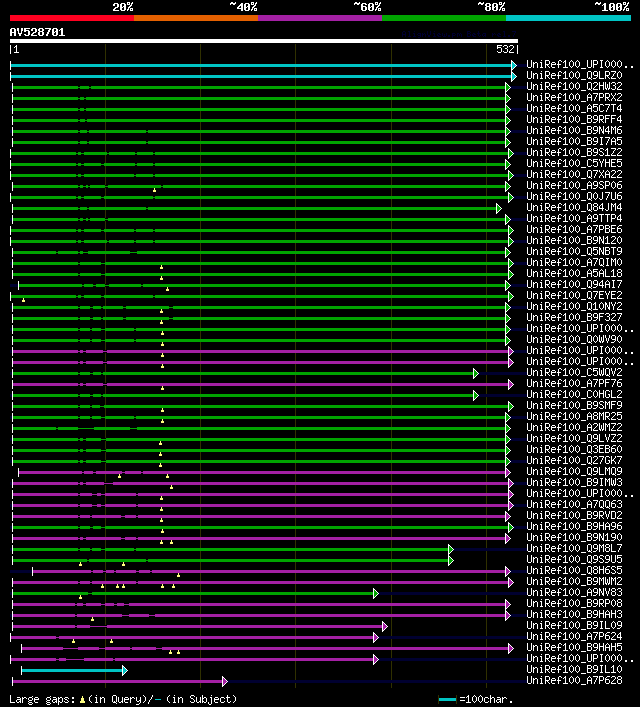Select the UniRef100_B9S1Z2 label
The height and width of the screenshot is (707, 640).
(574, 152)
